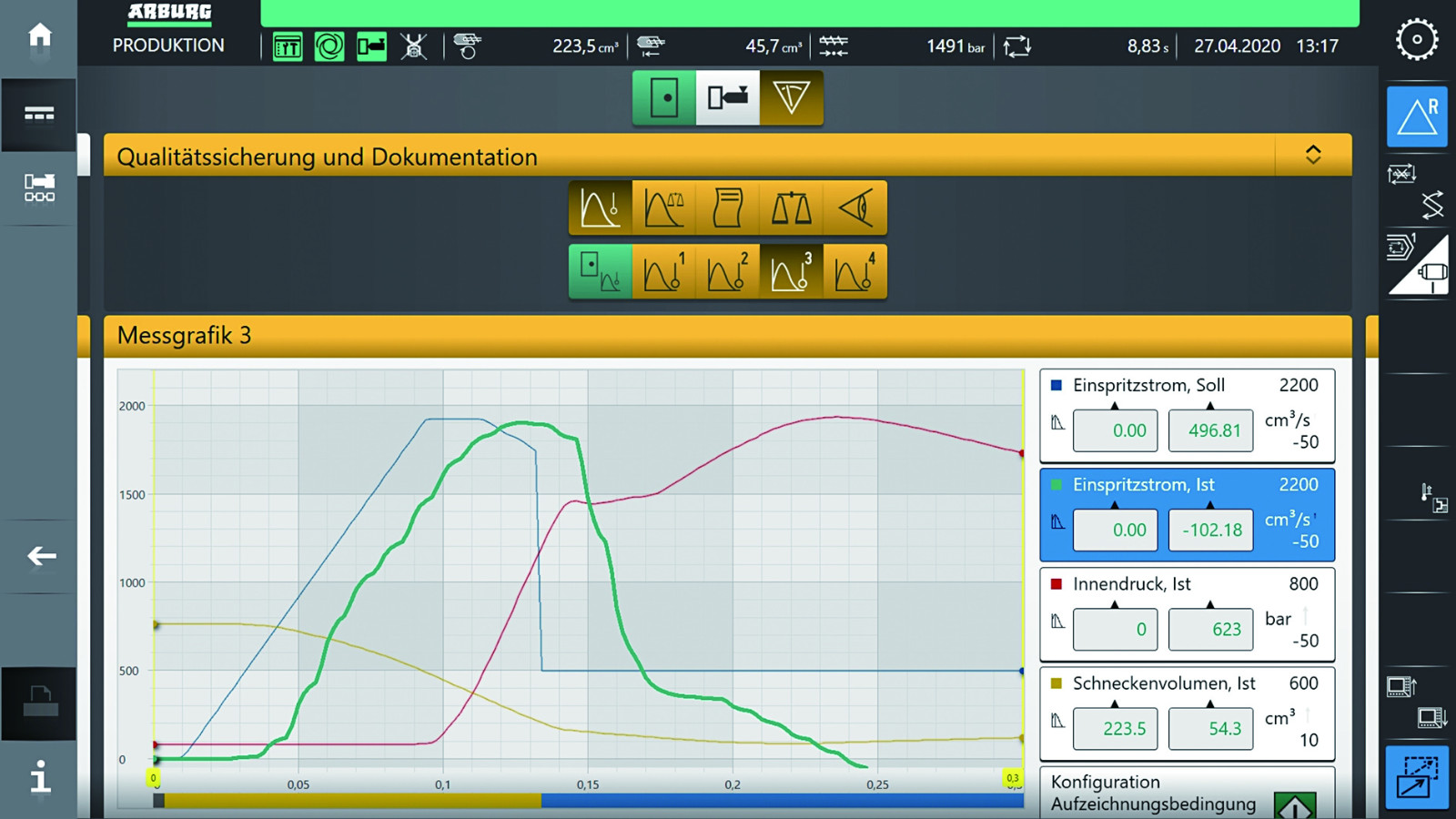Click the Innendruck 0 value field
Viewport: 1456px width, 819px height.
click(x=1115, y=629)
